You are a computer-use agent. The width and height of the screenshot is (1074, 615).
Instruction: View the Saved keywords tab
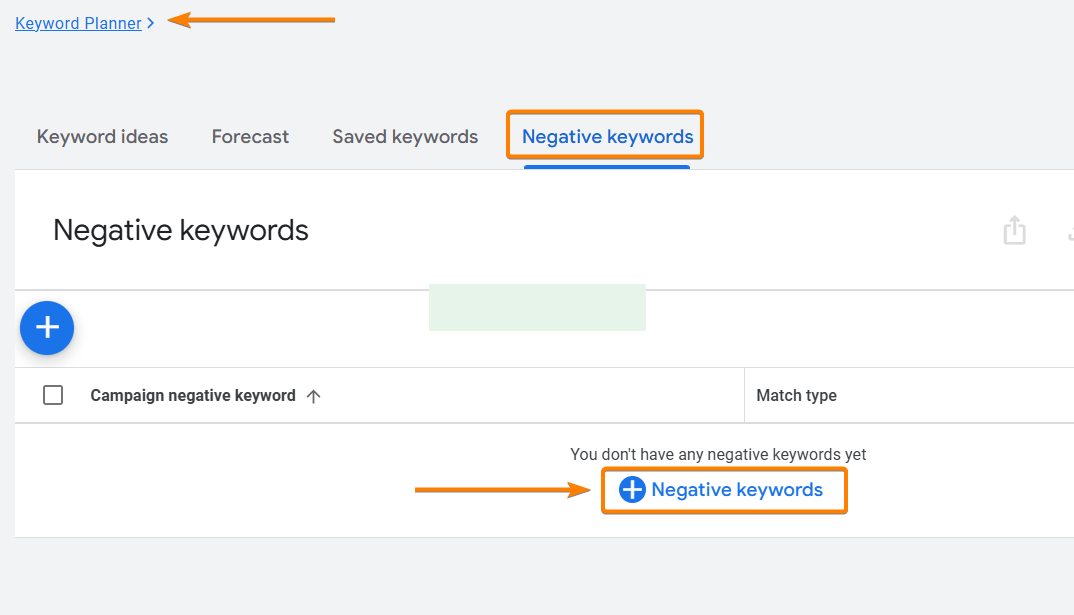pyautogui.click(x=404, y=136)
